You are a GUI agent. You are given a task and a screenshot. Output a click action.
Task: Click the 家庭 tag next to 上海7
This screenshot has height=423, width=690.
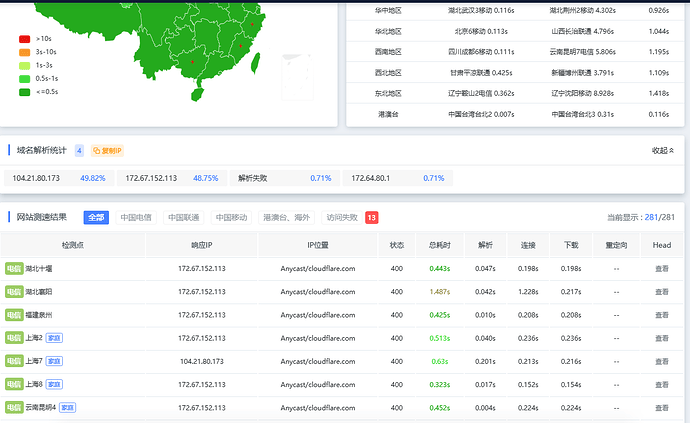click(x=54, y=361)
